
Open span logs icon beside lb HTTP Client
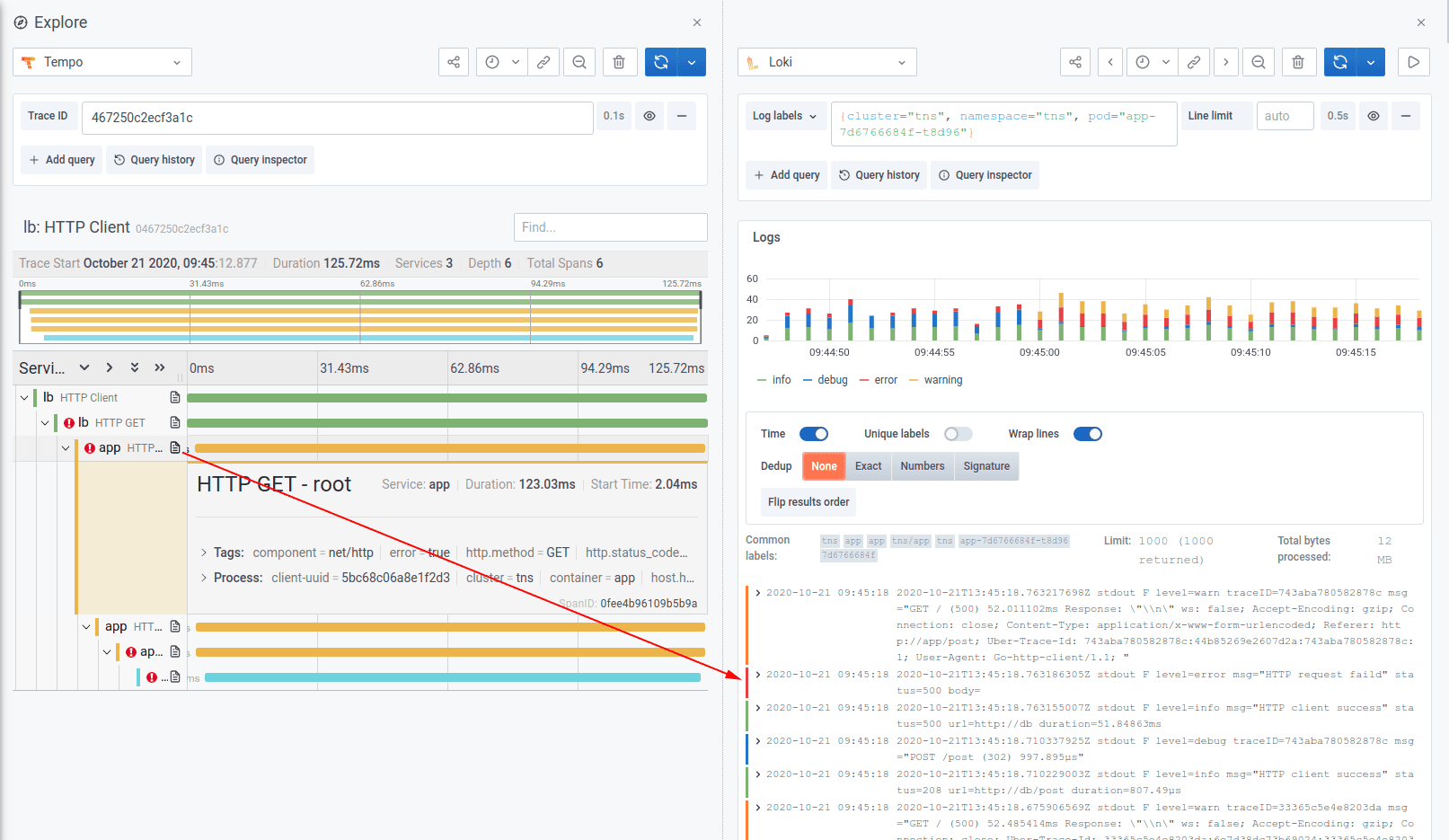pyautogui.click(x=174, y=396)
